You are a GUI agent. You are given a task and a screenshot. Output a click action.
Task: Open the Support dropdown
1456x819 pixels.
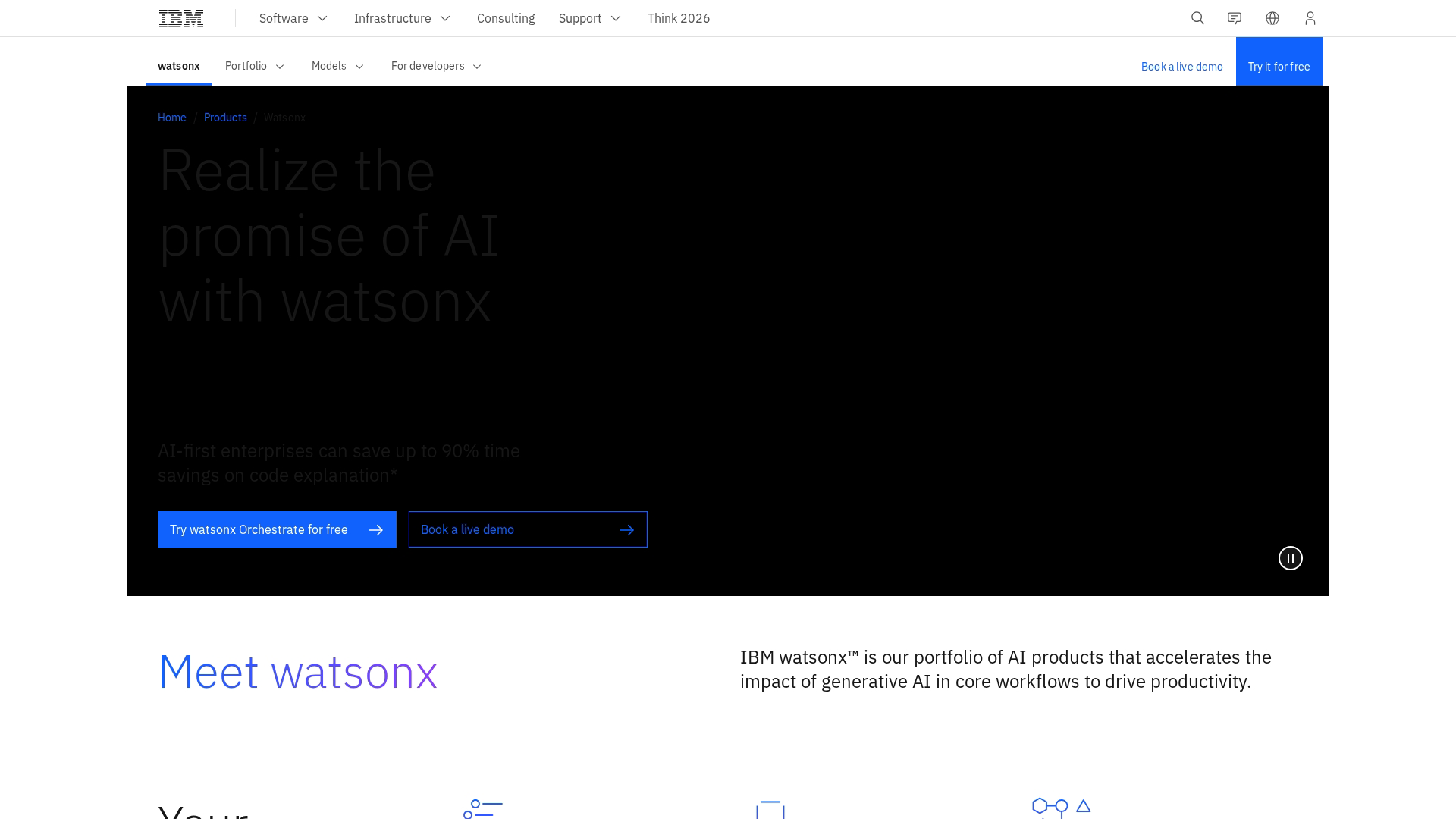click(x=589, y=18)
